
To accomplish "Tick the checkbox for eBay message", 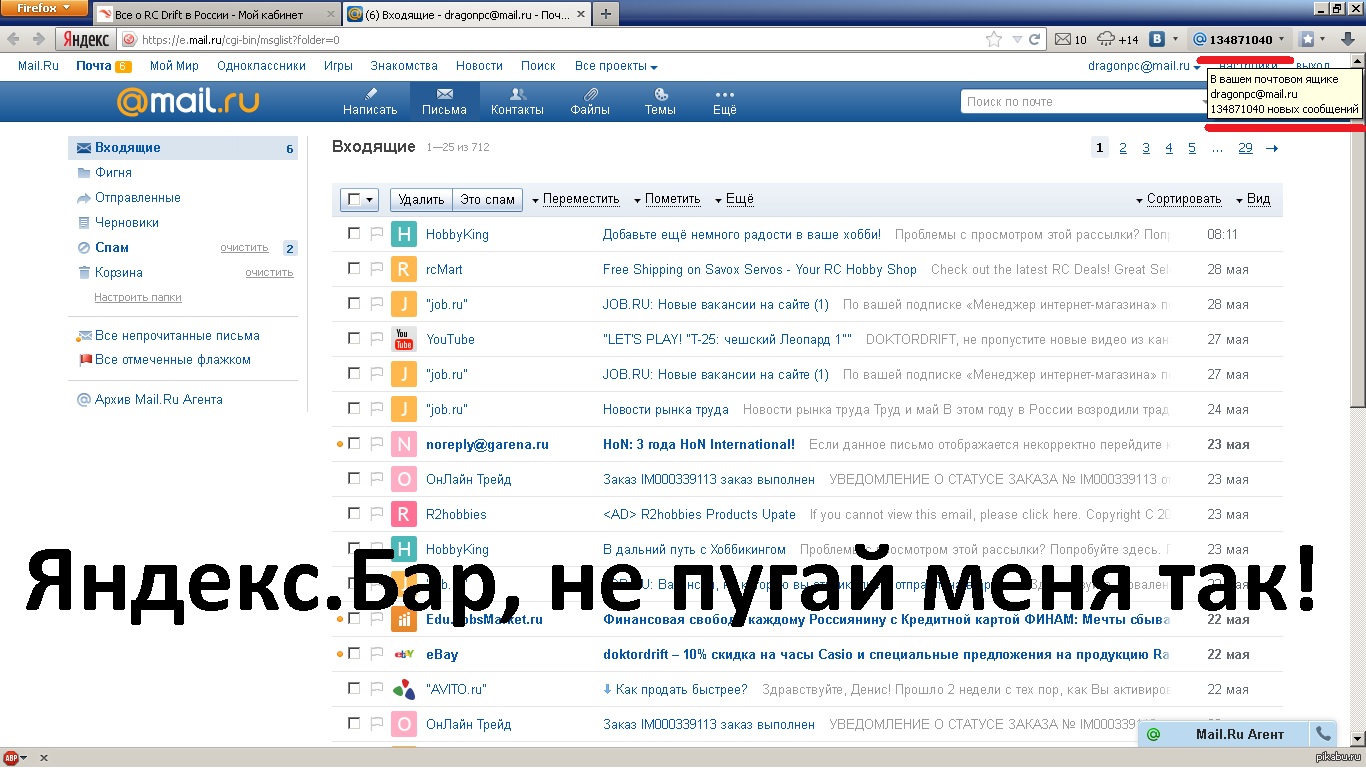I will (x=354, y=653).
